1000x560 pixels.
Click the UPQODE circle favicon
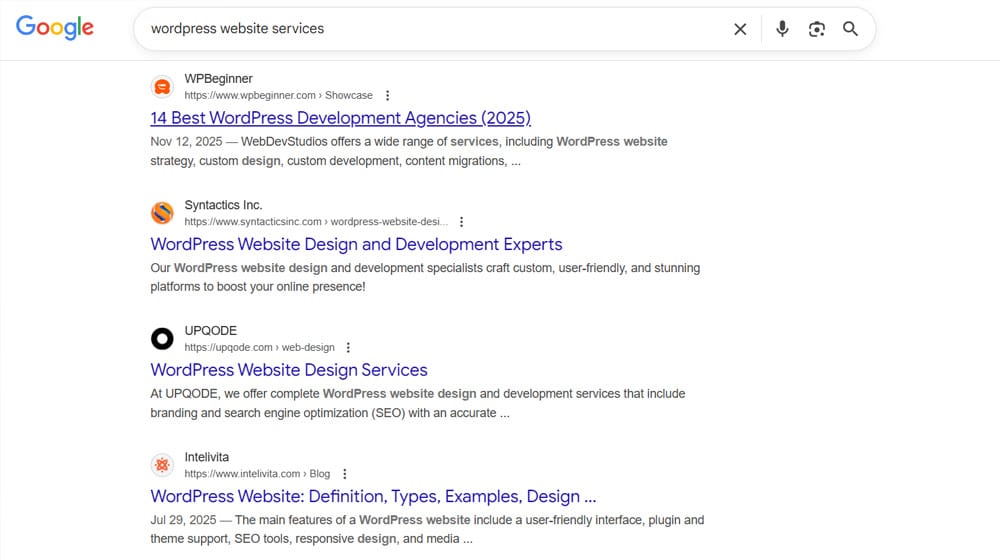[x=162, y=339]
